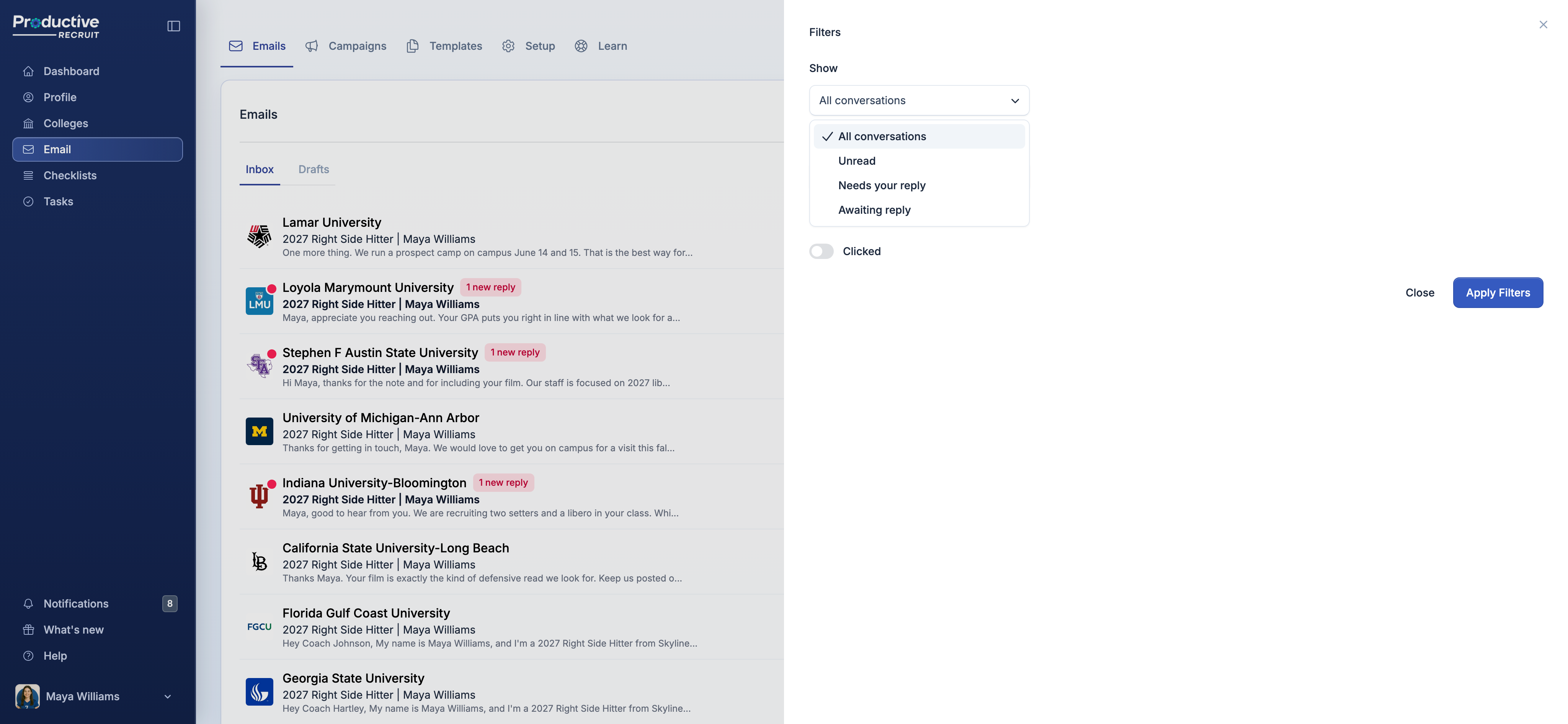This screenshot has width=1568, height=724.
Task: Switch to the Templates tab
Action: click(444, 46)
